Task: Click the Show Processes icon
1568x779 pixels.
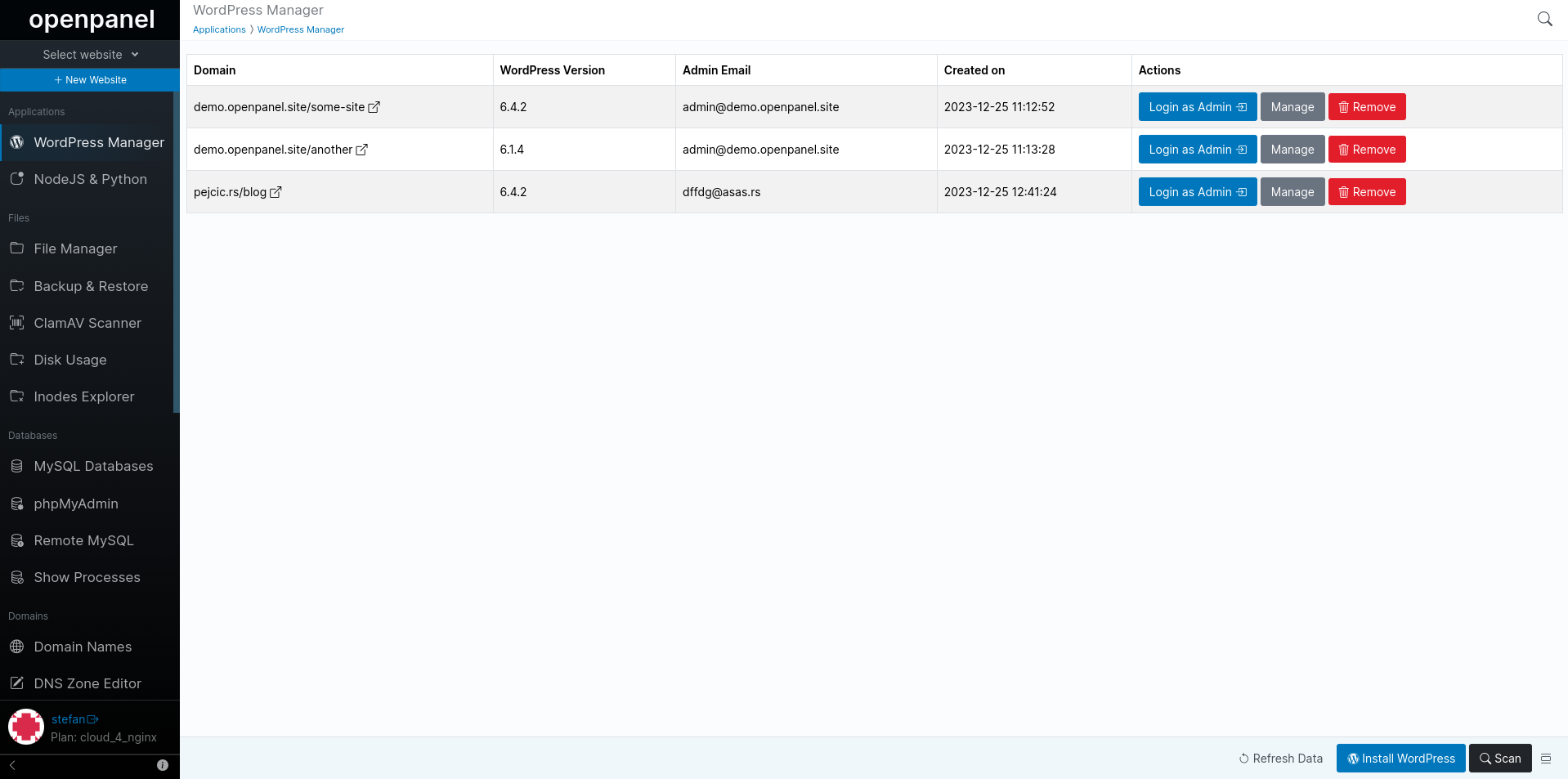Action: pyautogui.click(x=16, y=577)
